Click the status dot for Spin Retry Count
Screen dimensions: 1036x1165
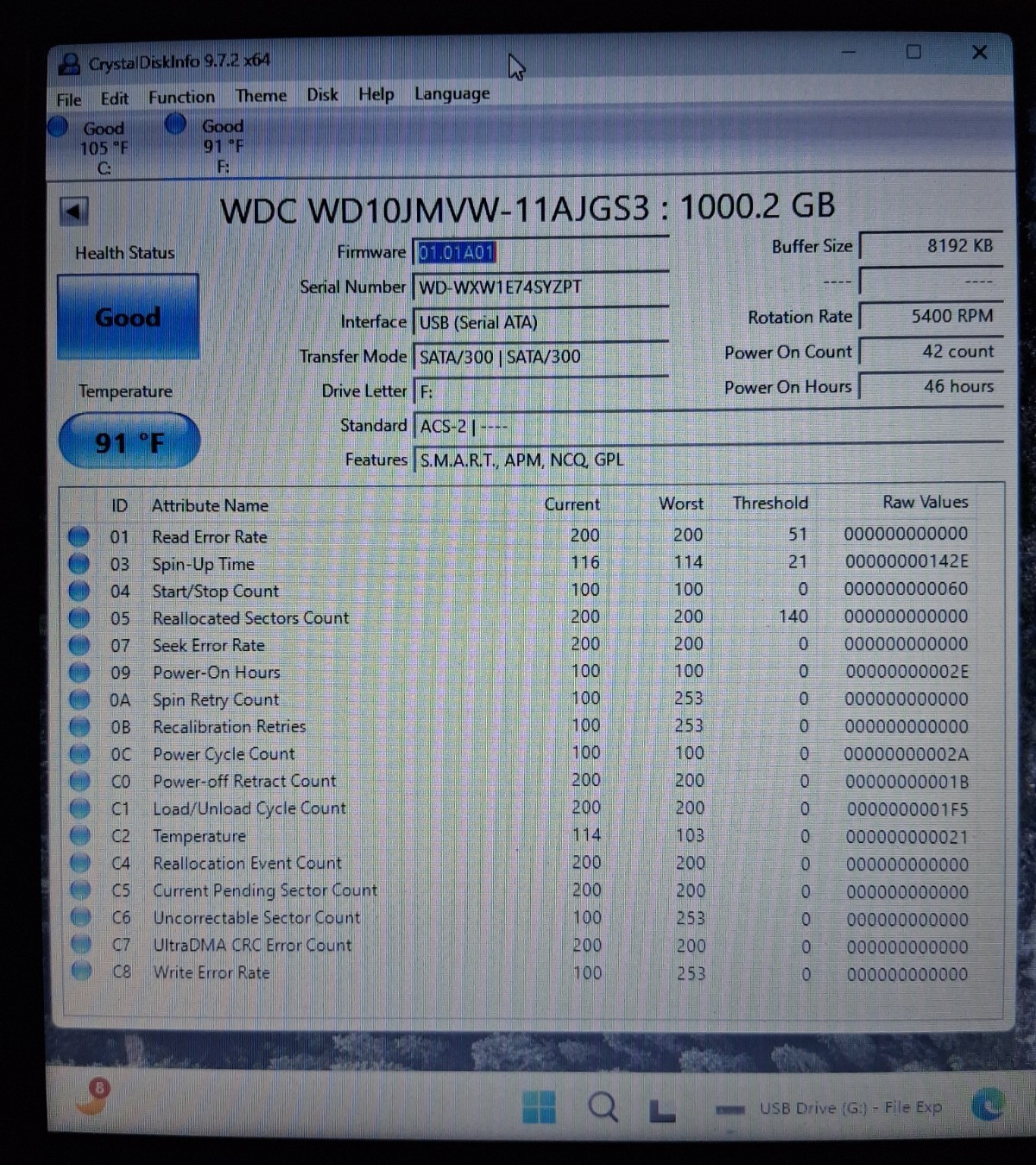point(79,700)
